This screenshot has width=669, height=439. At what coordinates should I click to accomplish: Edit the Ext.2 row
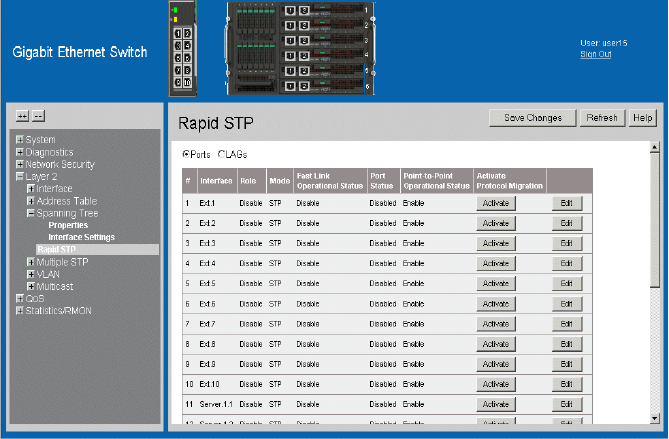pyautogui.click(x=567, y=224)
